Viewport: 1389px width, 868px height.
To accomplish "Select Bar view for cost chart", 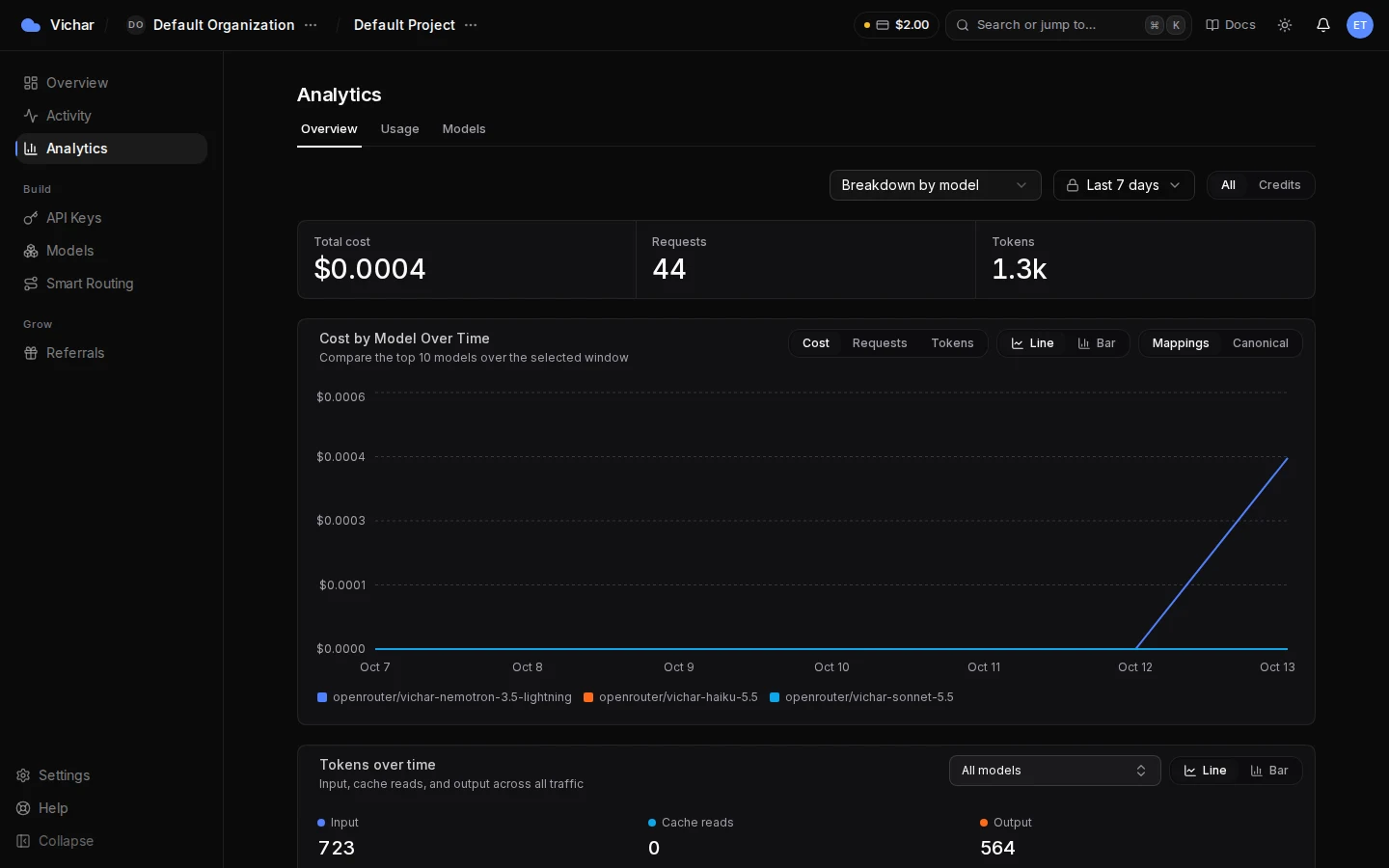I will coord(1097,343).
